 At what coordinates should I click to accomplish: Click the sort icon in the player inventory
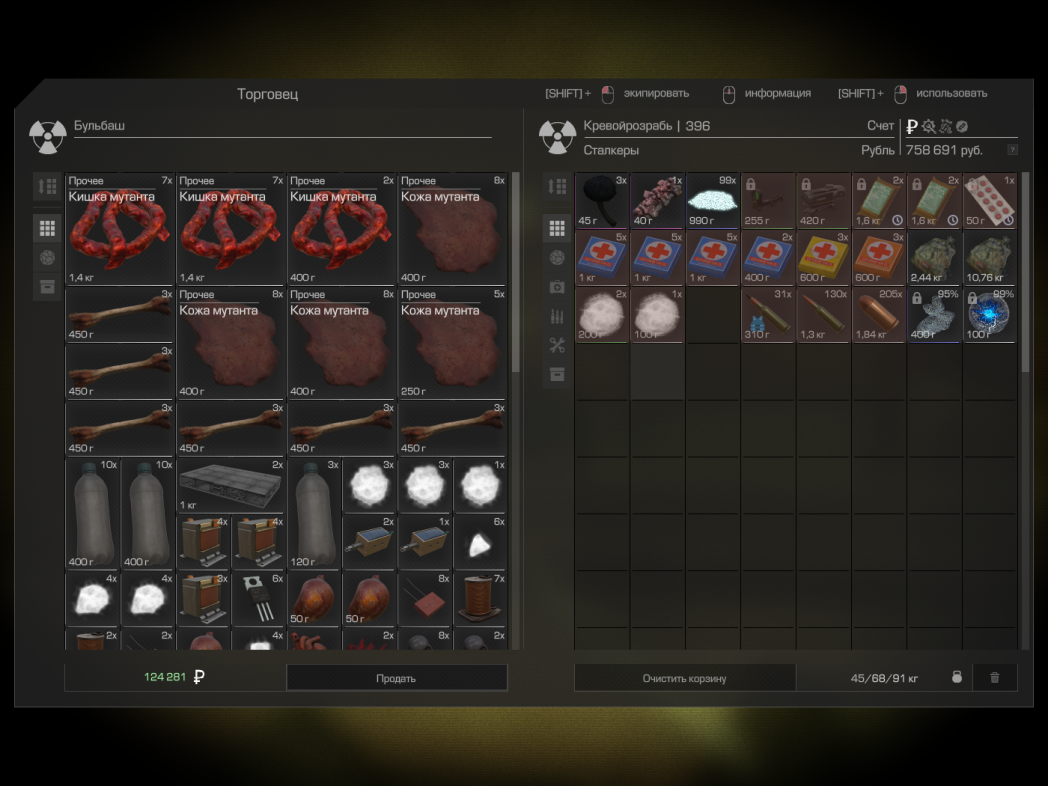[x=557, y=187]
